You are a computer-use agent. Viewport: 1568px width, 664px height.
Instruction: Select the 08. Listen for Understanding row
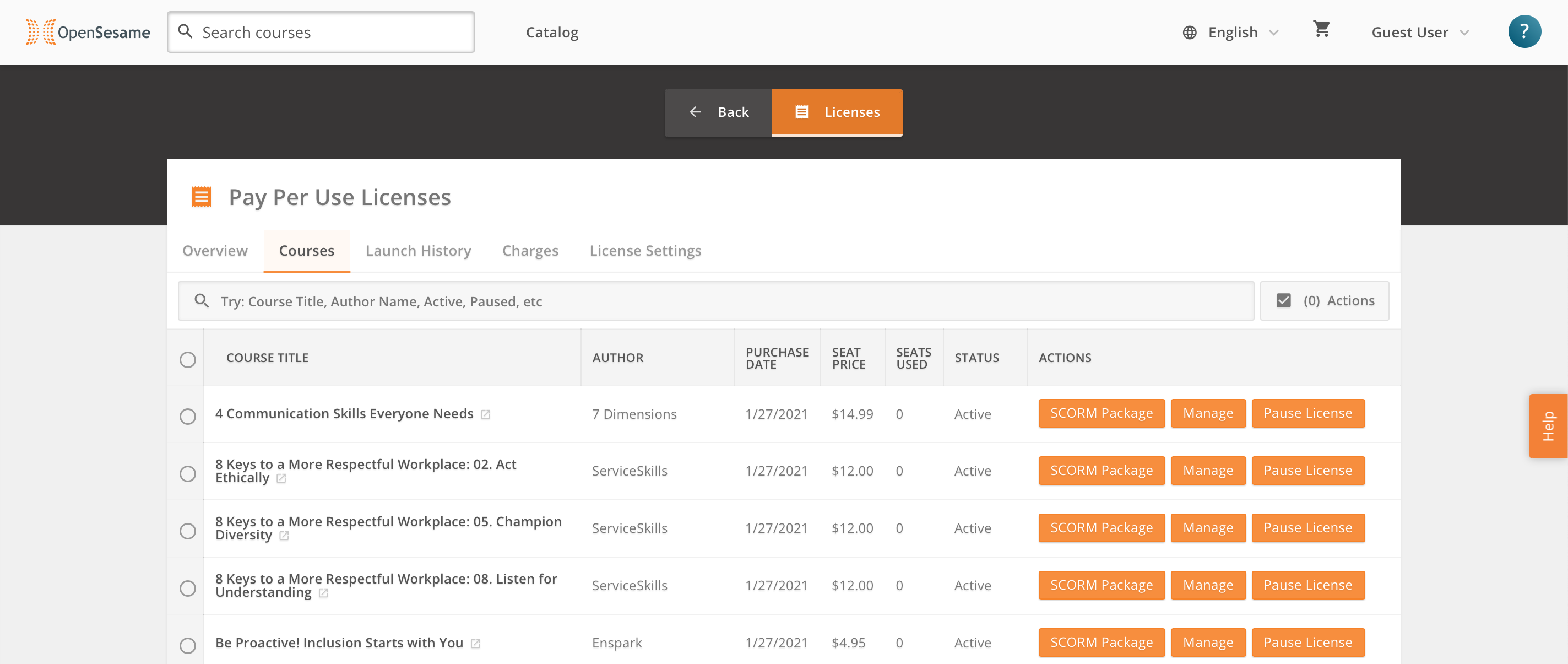pyautogui.click(x=187, y=589)
